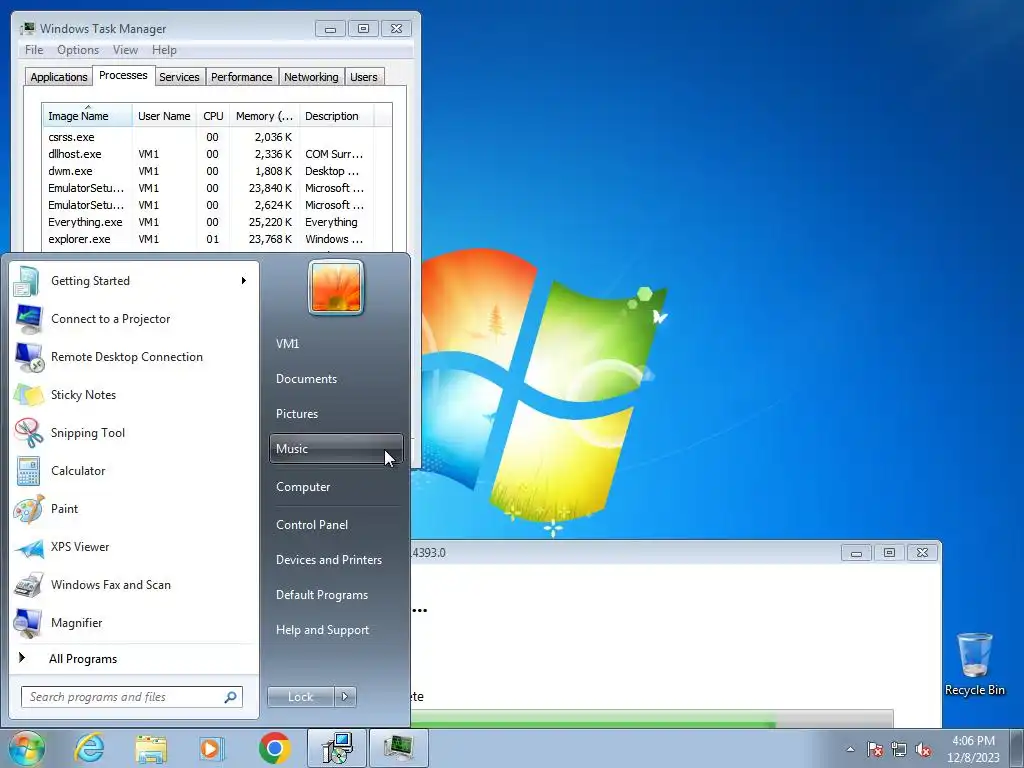Select the Everything.exe process row
Screen dimensions: 1024x768
click(x=209, y=222)
